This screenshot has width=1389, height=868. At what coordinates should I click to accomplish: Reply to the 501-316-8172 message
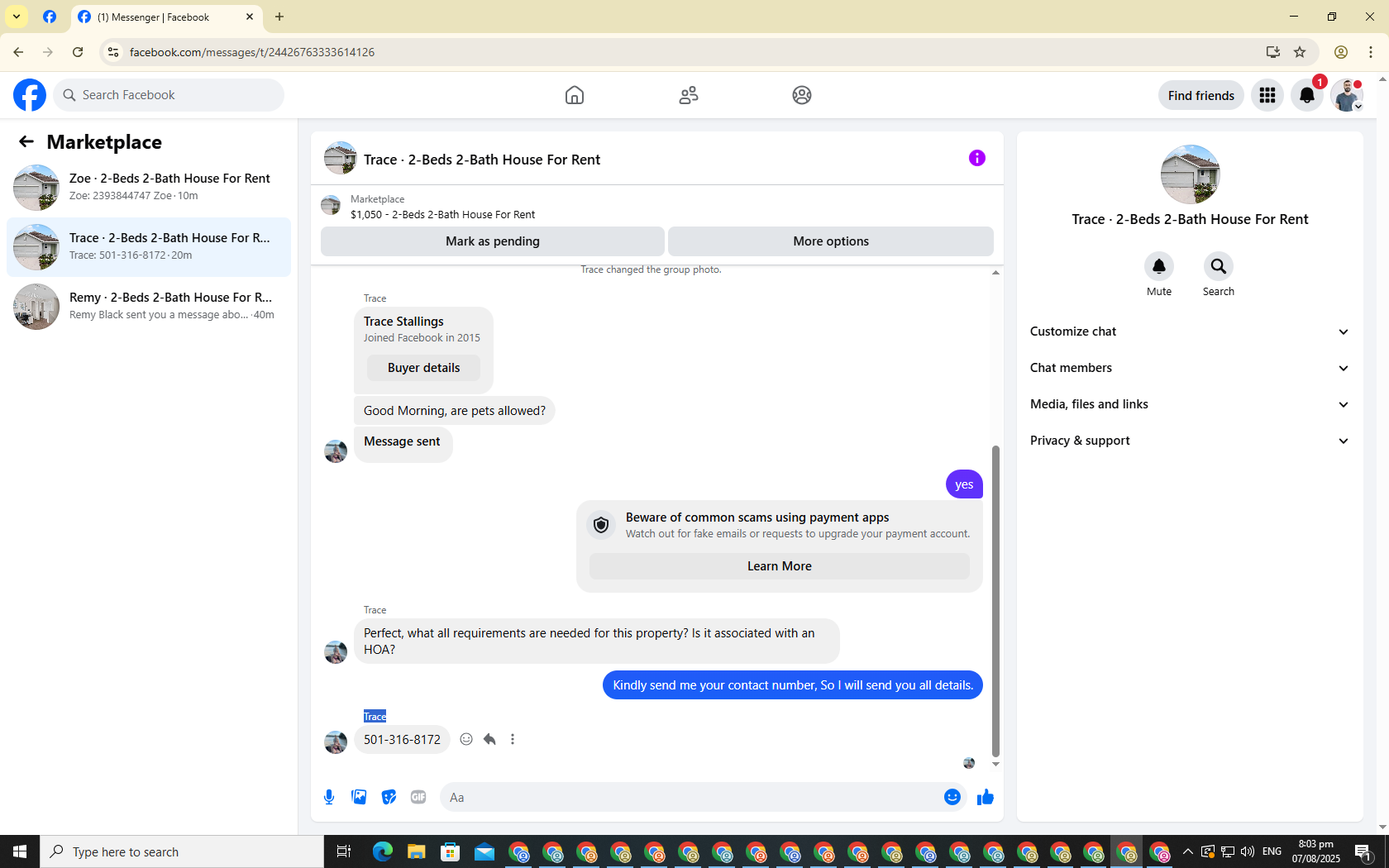489,739
